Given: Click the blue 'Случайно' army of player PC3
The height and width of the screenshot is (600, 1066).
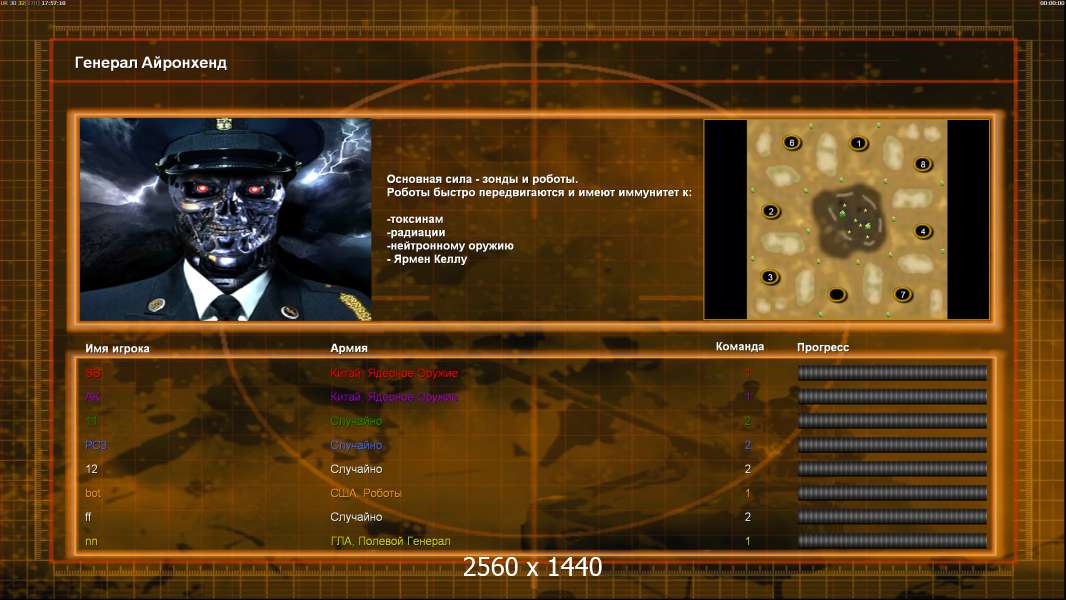Looking at the screenshot, I should point(356,444).
